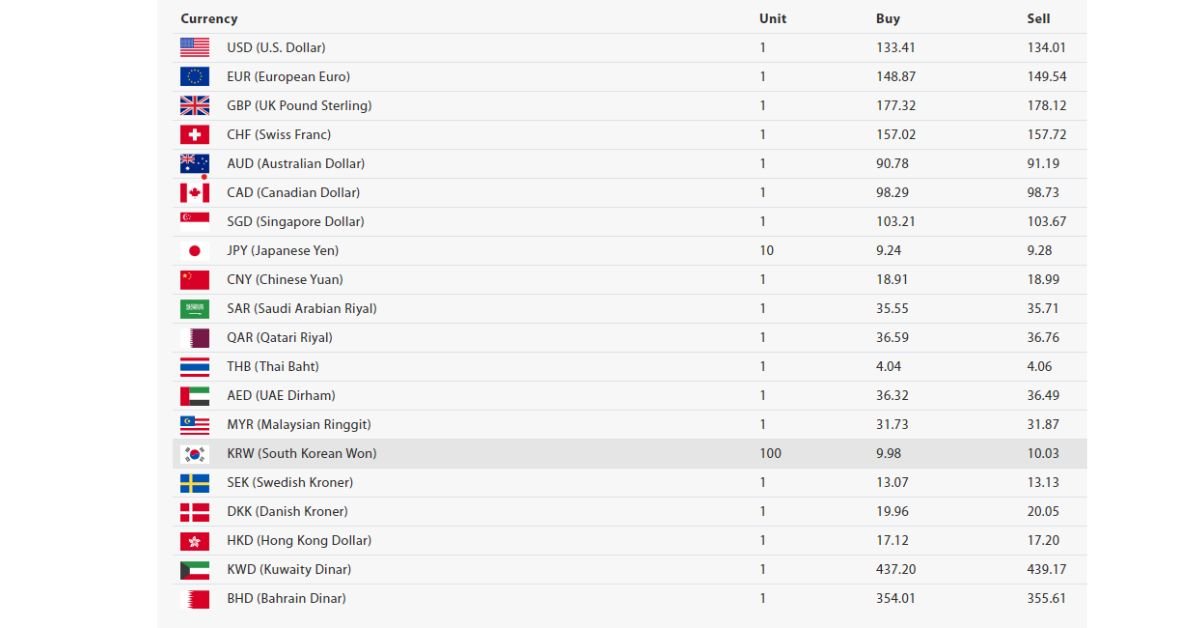Click the Unit column header
The height and width of the screenshot is (628, 1200).
tap(773, 18)
